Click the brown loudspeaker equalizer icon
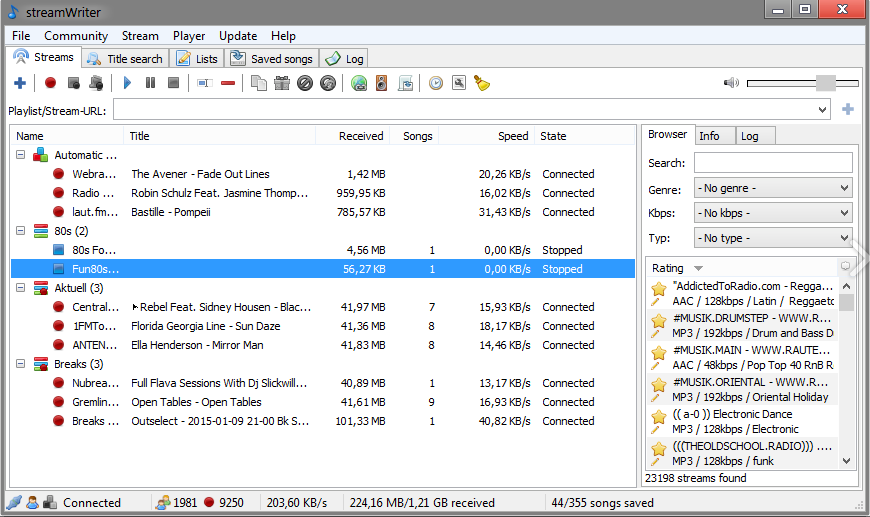Image resolution: width=870 pixels, height=517 pixels. click(x=382, y=83)
